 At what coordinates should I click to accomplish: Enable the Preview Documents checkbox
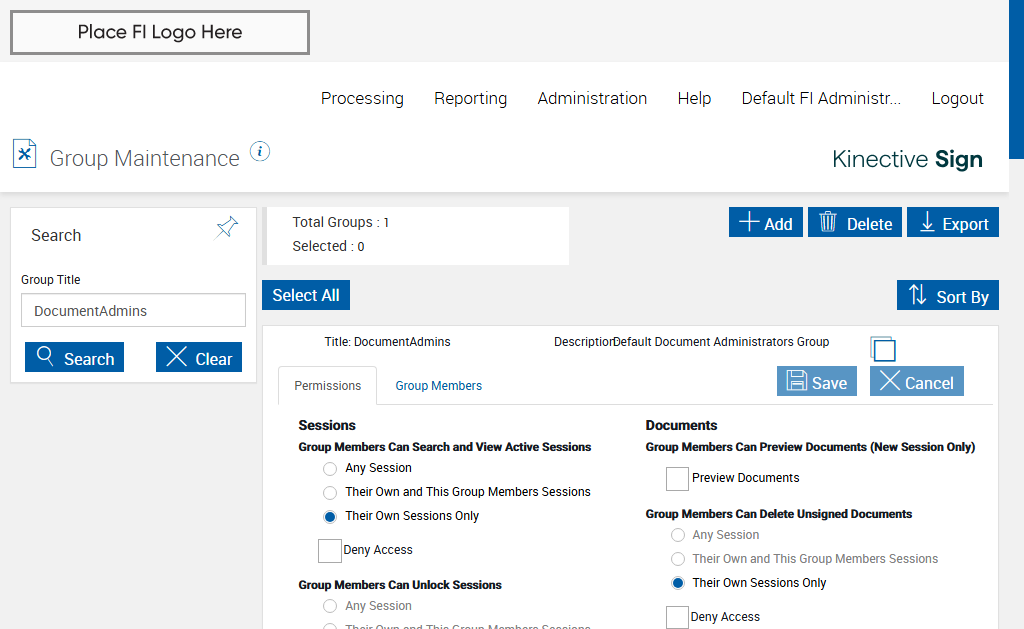tap(678, 478)
